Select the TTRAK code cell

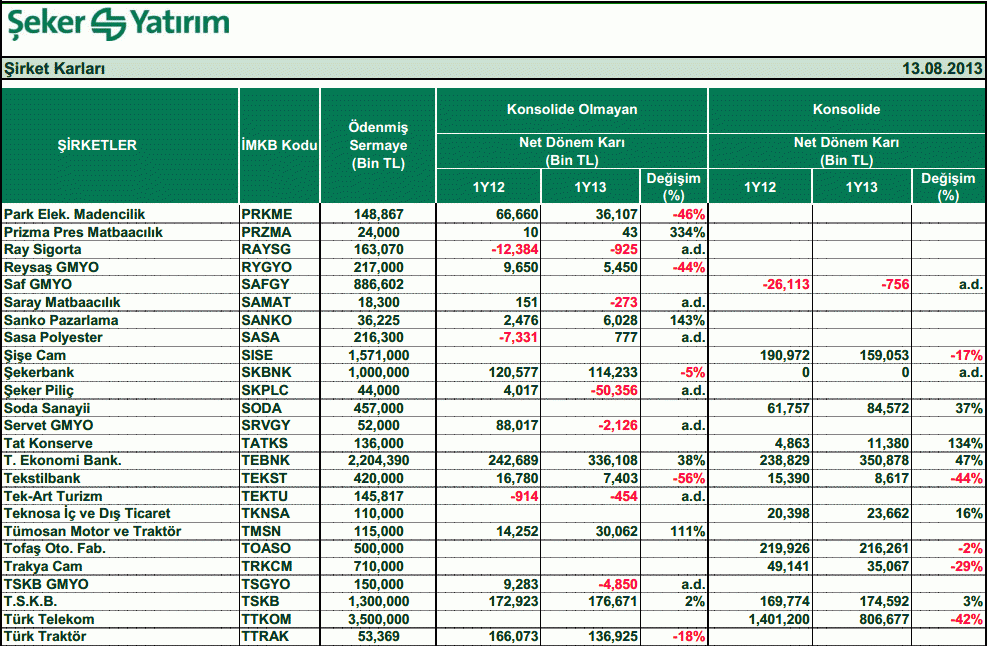coord(265,637)
